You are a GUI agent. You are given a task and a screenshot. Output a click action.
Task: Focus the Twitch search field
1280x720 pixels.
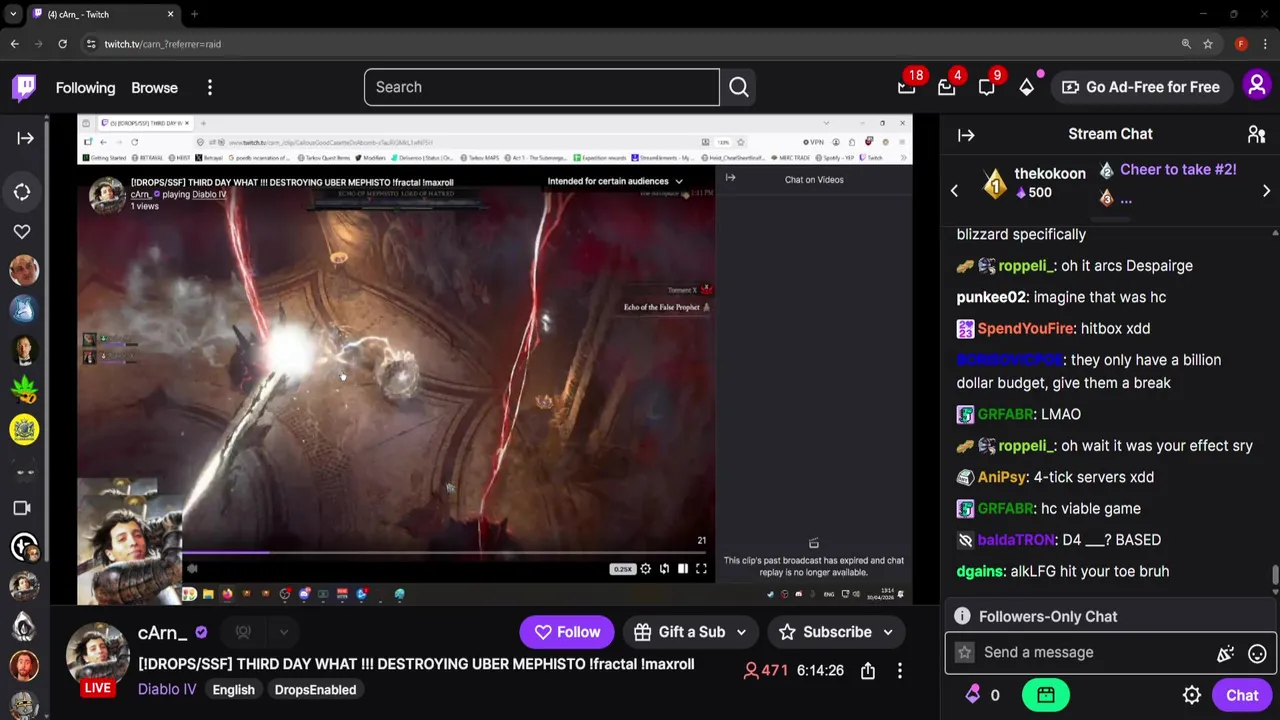541,87
